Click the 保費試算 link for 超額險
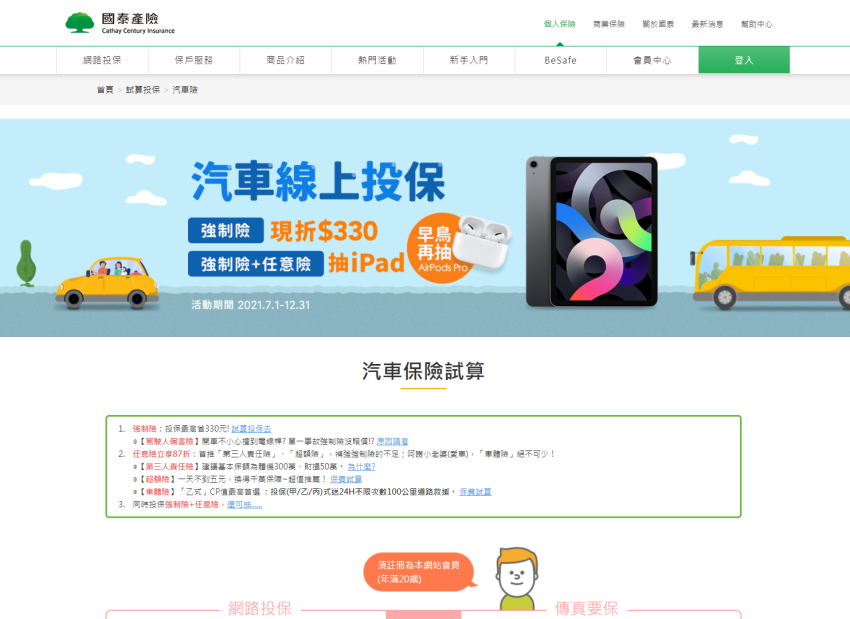This screenshot has height=619, width=850. click(x=346, y=479)
